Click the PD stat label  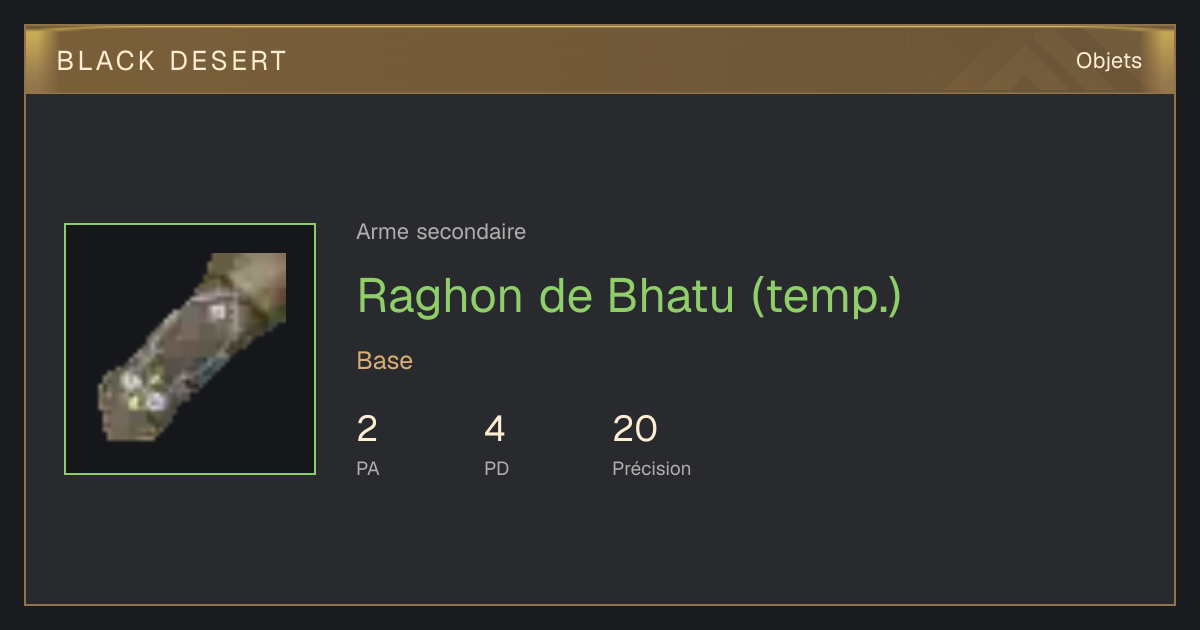click(497, 469)
